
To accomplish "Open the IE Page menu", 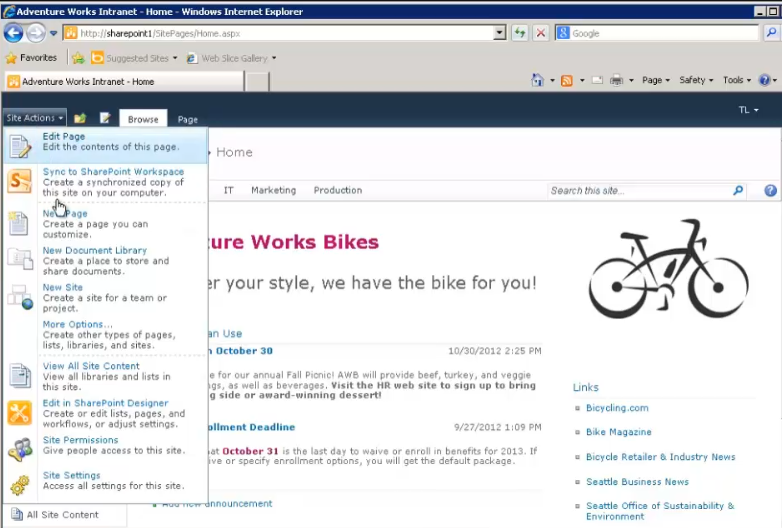I will coord(655,80).
